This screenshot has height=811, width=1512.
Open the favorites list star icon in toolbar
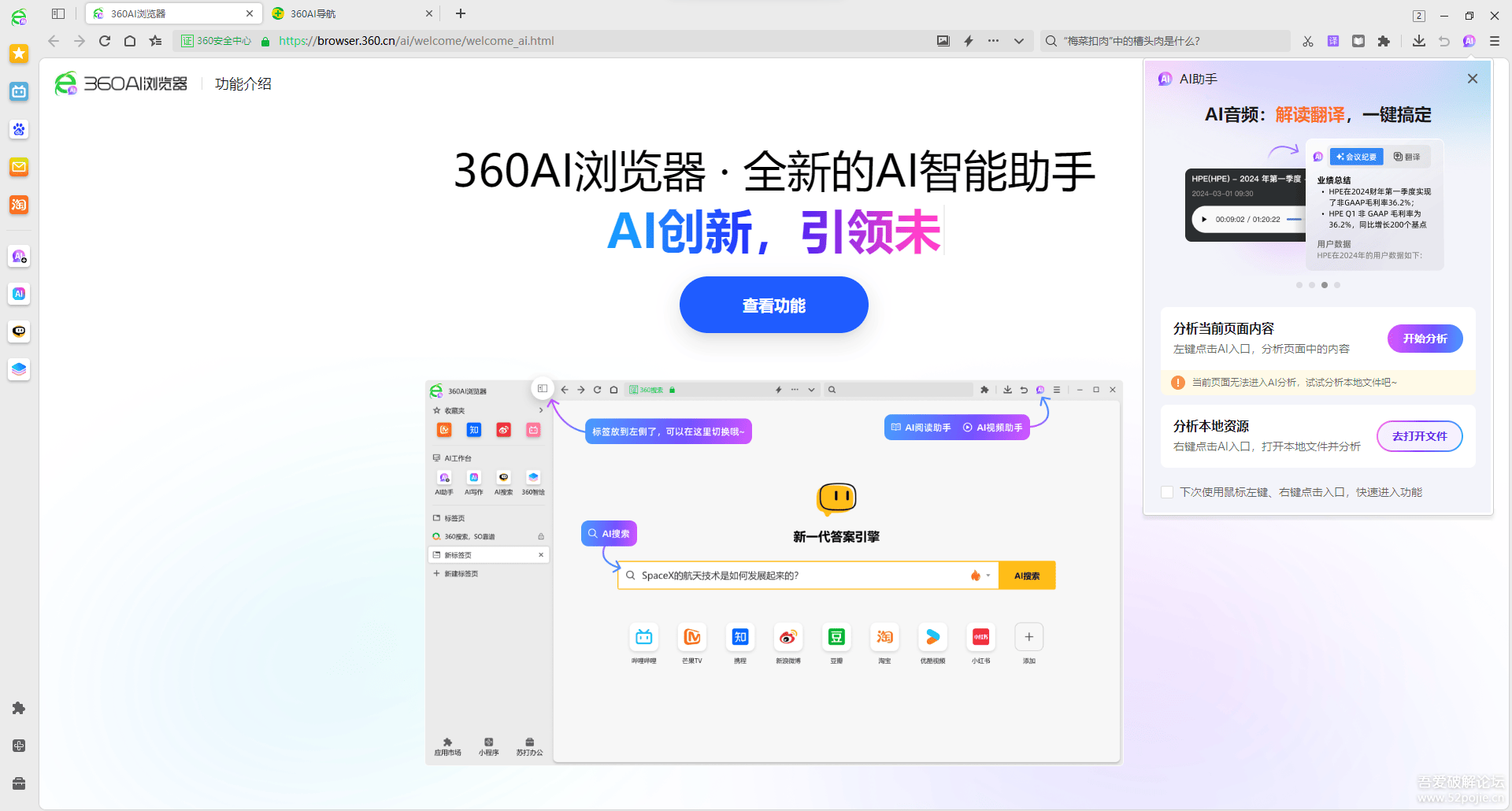click(156, 41)
